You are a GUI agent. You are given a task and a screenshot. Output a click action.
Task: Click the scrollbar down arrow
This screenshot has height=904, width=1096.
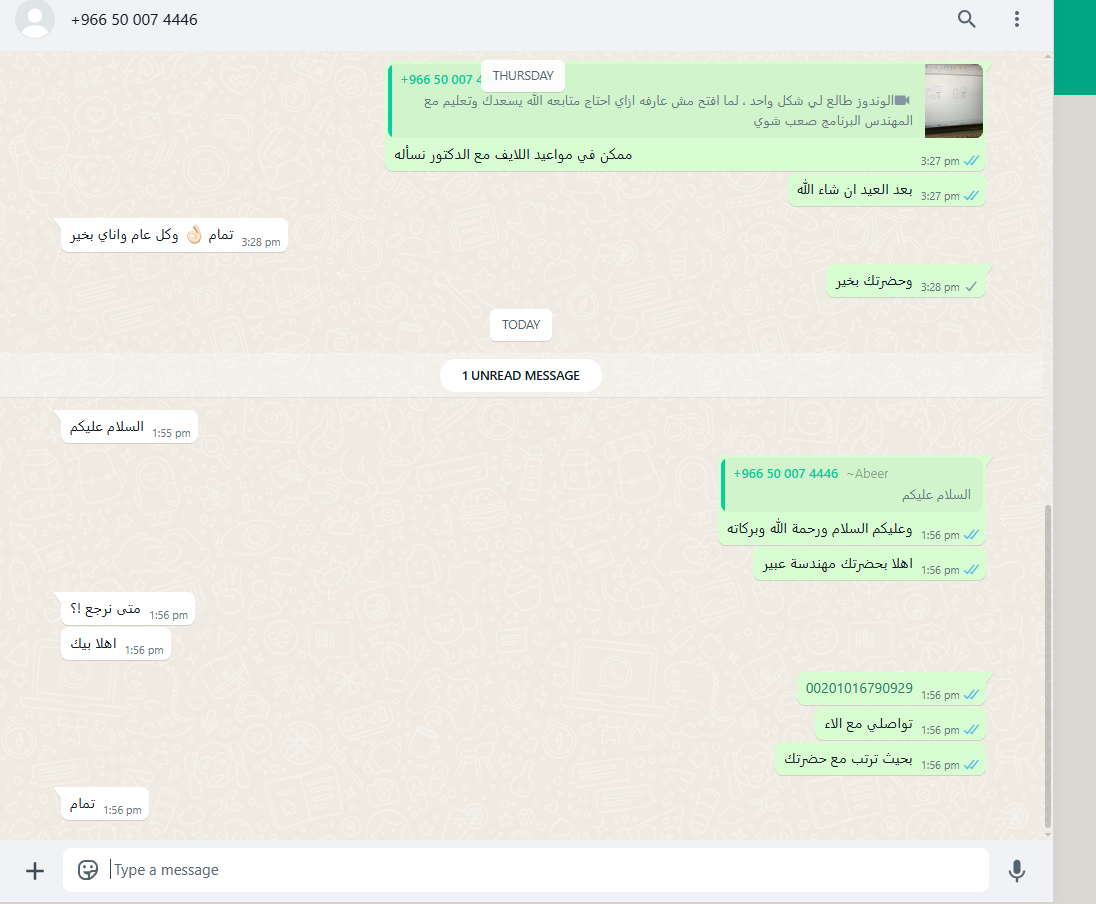(1047, 834)
